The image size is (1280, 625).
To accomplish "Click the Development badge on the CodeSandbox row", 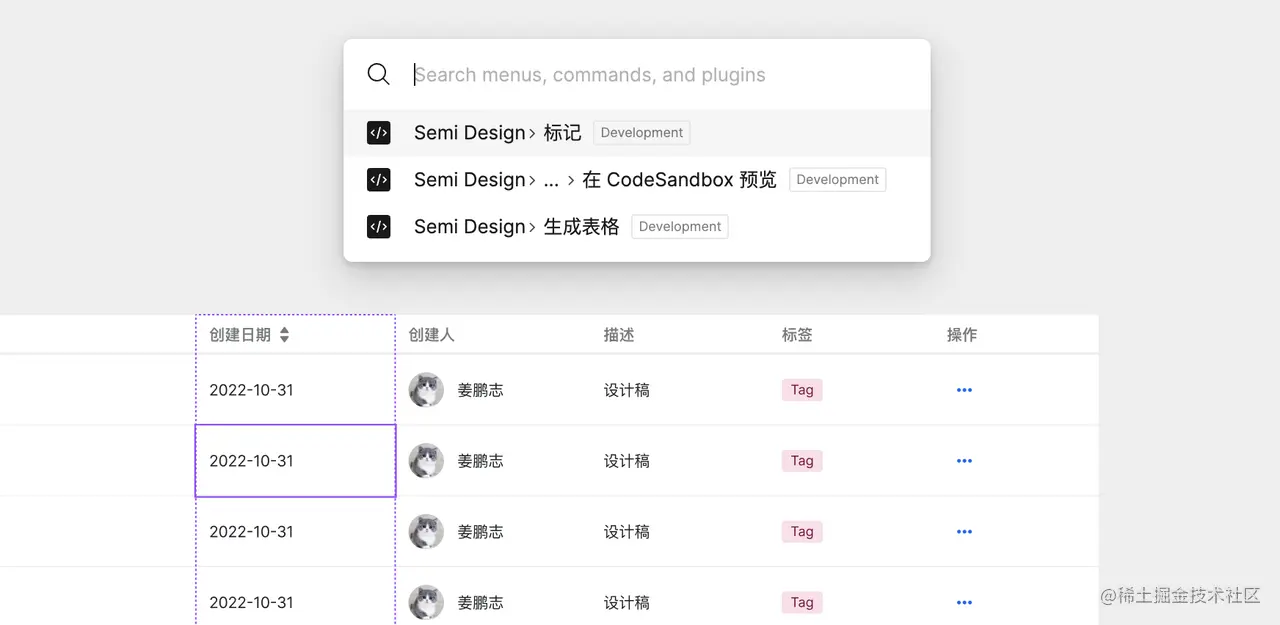I will point(837,180).
